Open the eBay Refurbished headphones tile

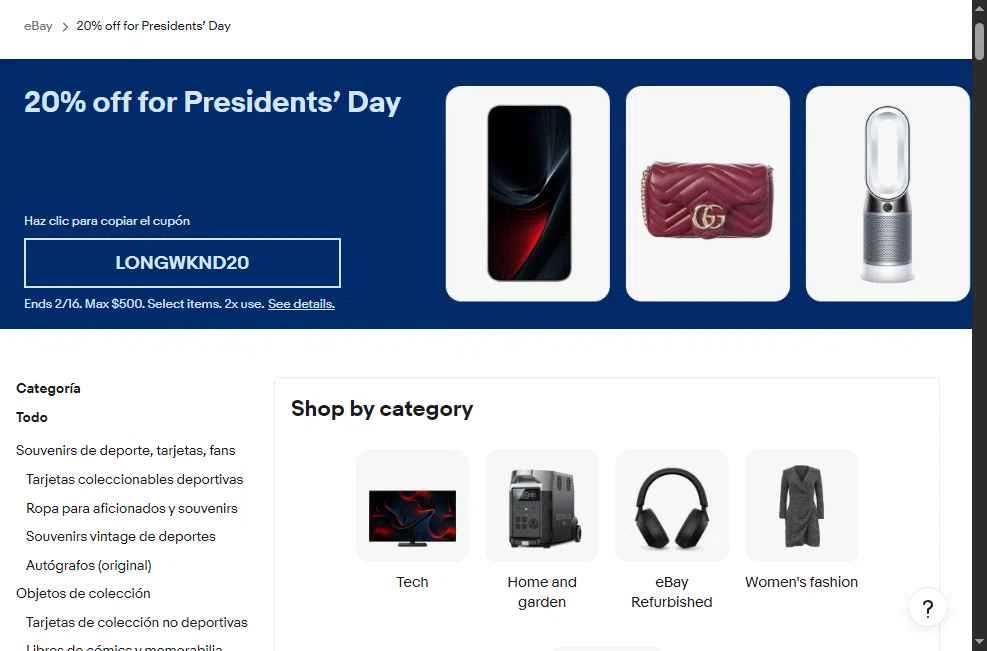(672, 529)
